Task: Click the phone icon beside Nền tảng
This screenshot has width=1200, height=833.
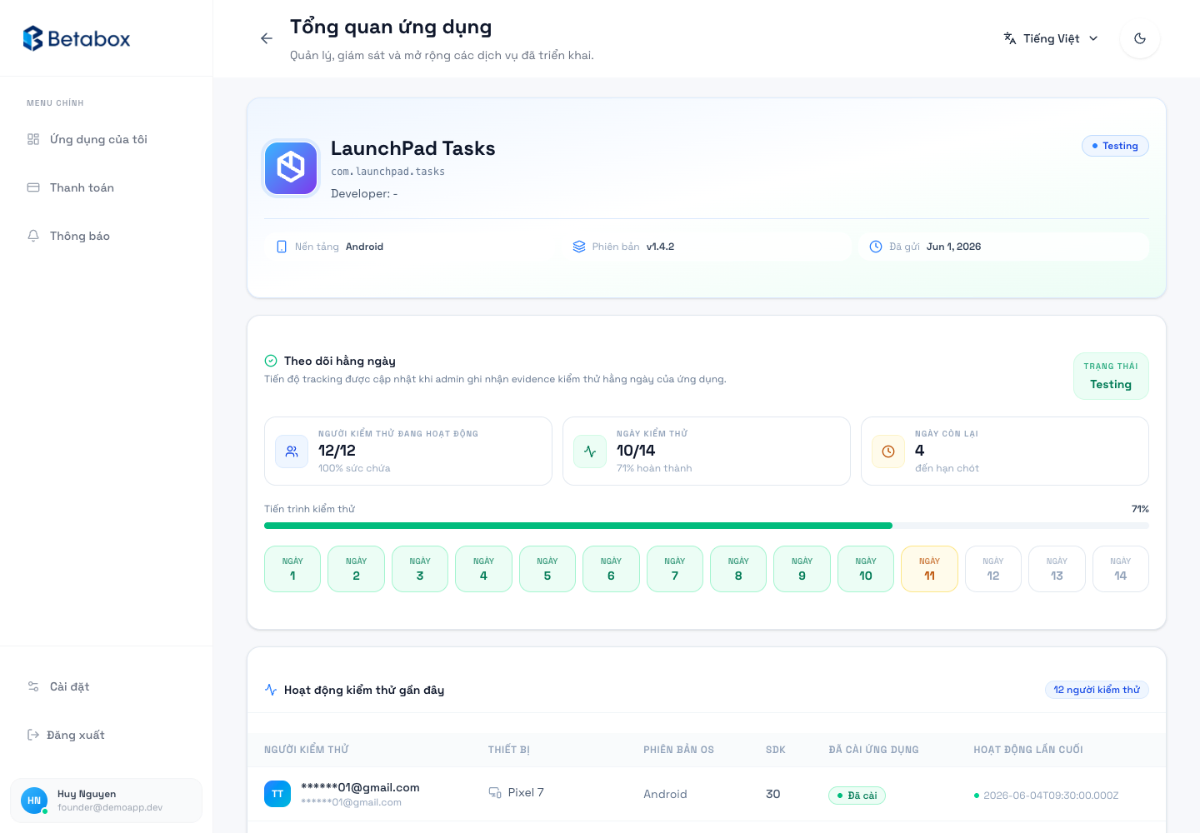Action: (x=282, y=246)
